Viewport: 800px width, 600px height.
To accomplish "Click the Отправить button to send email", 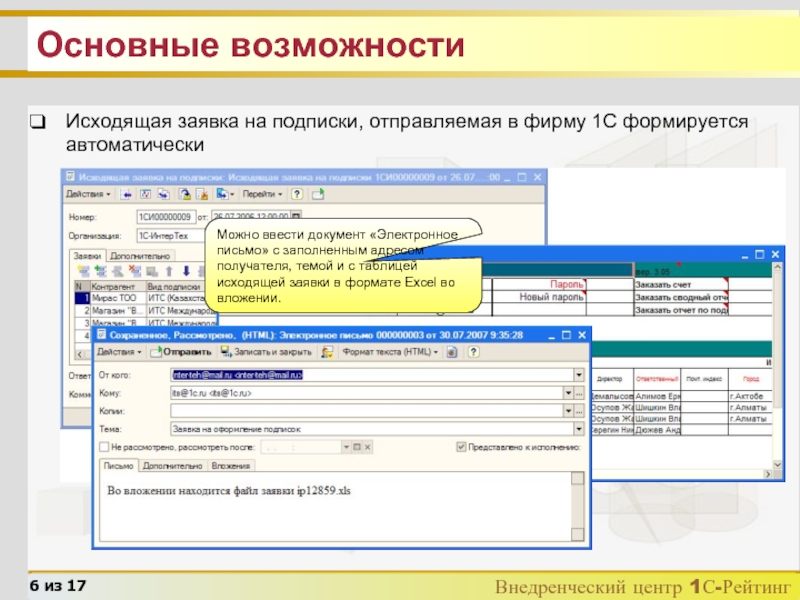I will pyautogui.click(x=181, y=352).
